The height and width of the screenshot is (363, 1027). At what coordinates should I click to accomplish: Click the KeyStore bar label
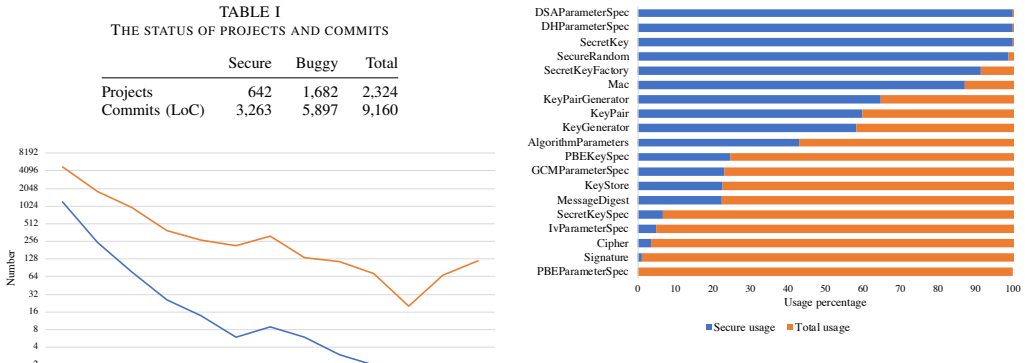tap(607, 185)
